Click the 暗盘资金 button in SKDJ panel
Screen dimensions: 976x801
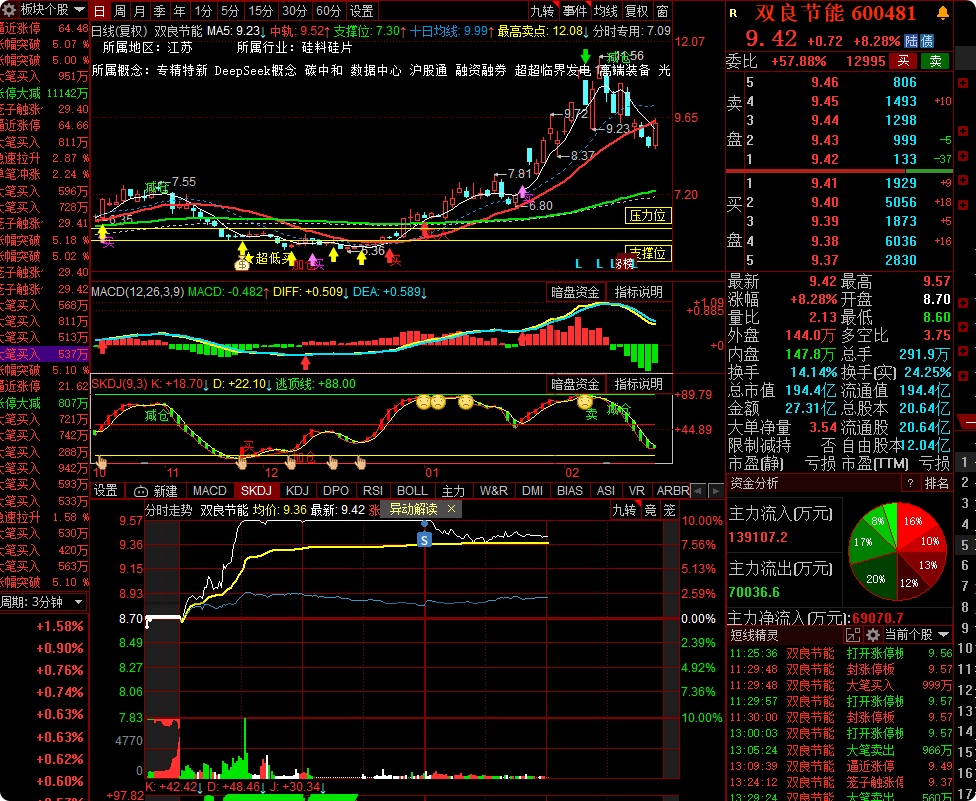pos(575,384)
